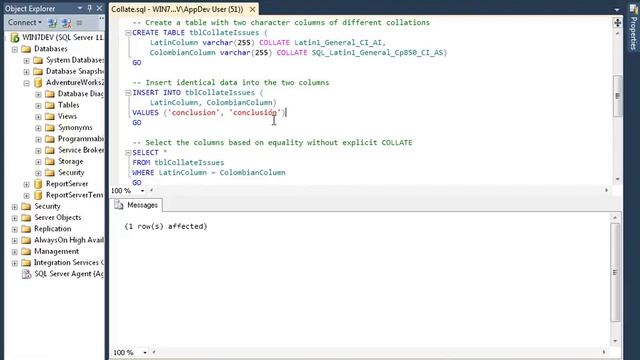Select the Replication folder
Image resolution: width=640 pixels, height=360 pixels.
point(52,229)
